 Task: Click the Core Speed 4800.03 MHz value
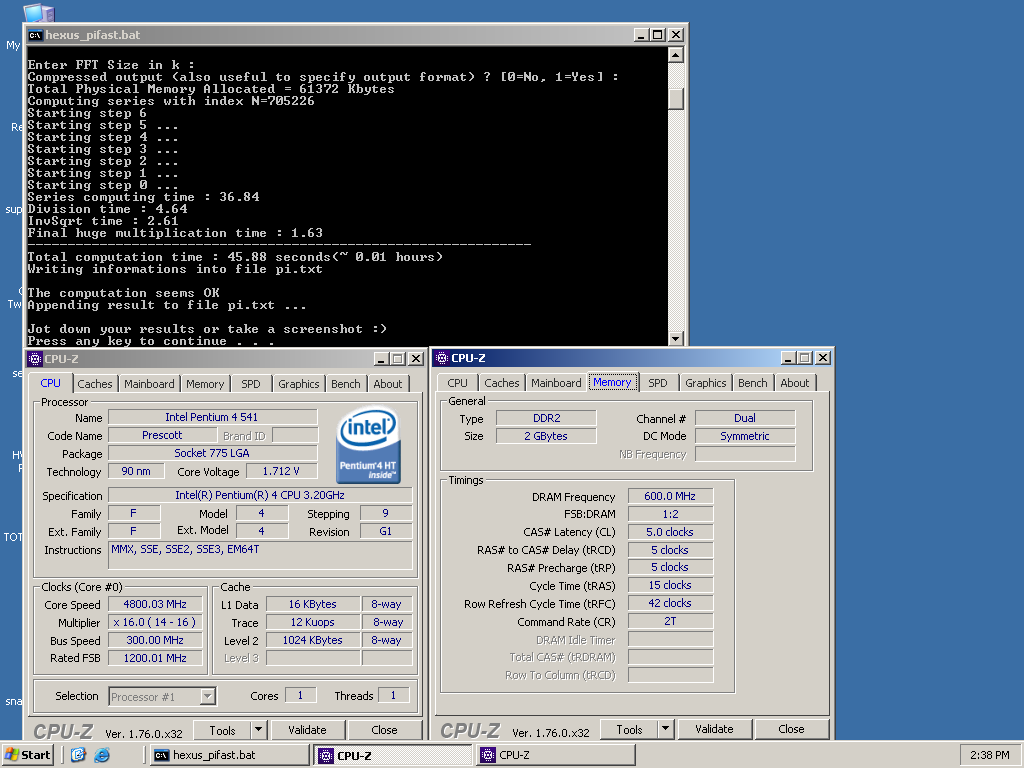pyautogui.click(x=155, y=605)
